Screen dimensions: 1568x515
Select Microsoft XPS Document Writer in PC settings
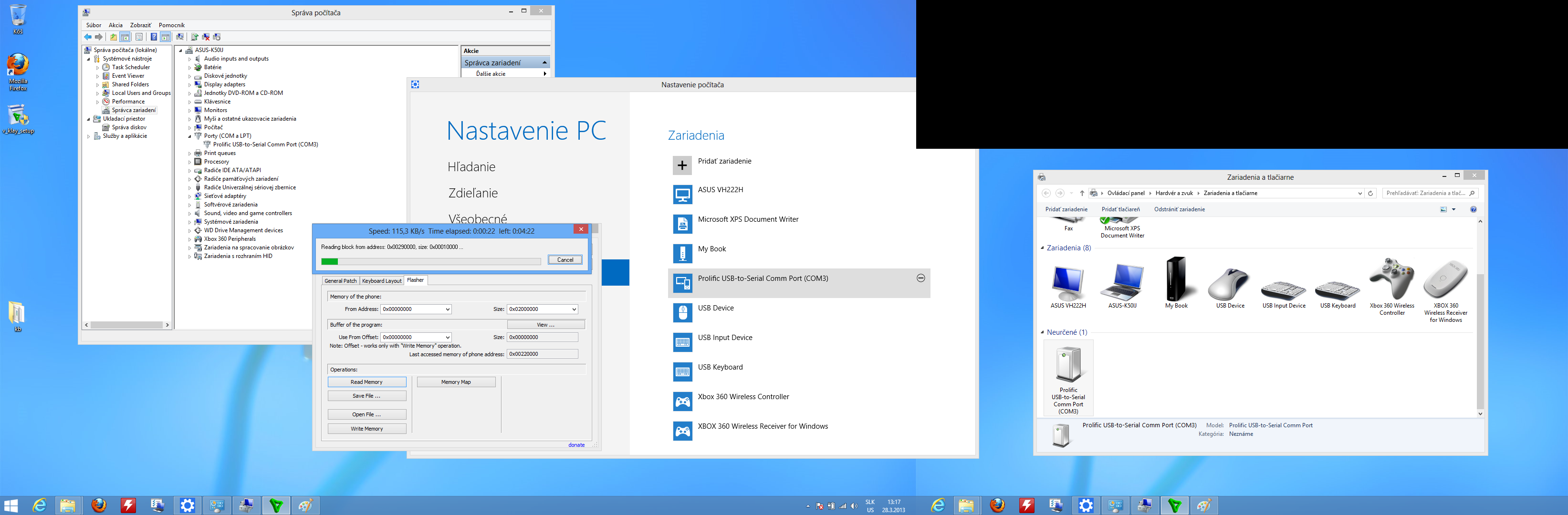[x=799, y=224]
